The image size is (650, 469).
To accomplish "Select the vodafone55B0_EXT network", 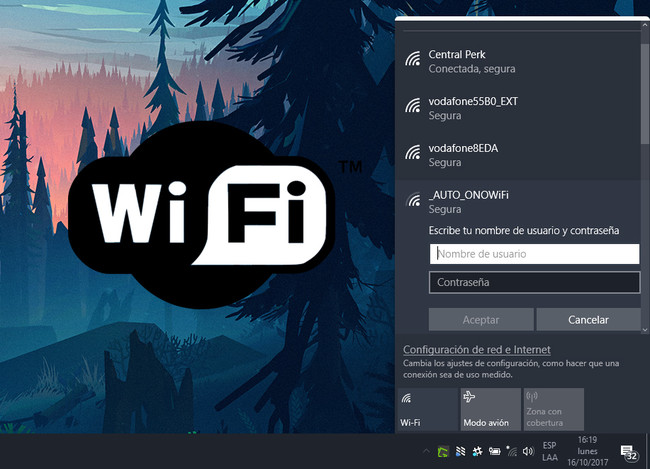I will [x=517, y=109].
